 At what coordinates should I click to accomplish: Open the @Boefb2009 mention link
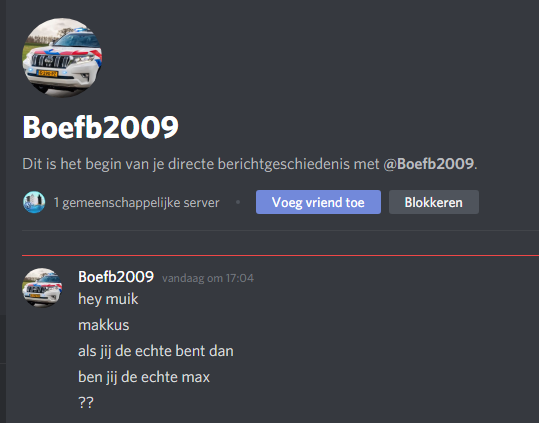429,164
